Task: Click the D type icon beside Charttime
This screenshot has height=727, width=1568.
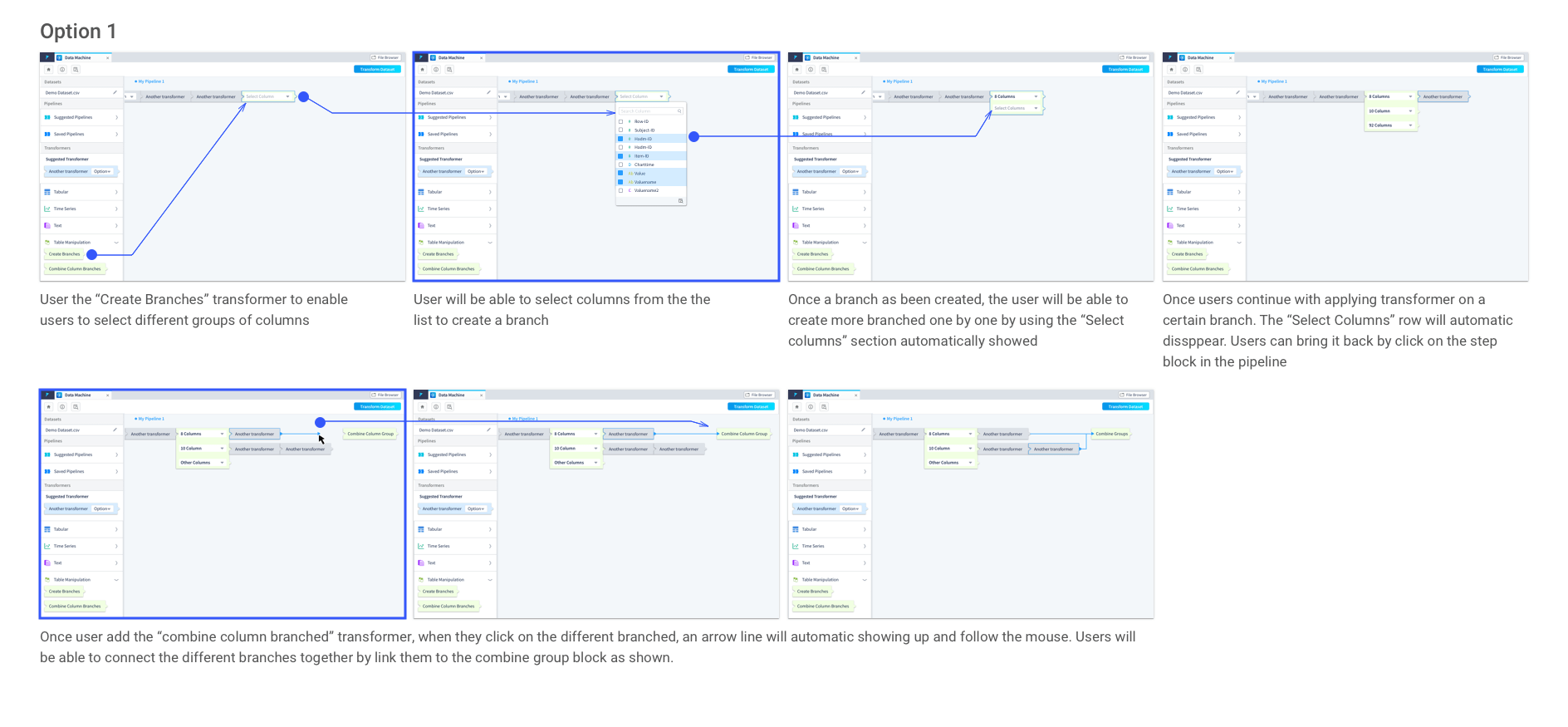Action: 630,165
